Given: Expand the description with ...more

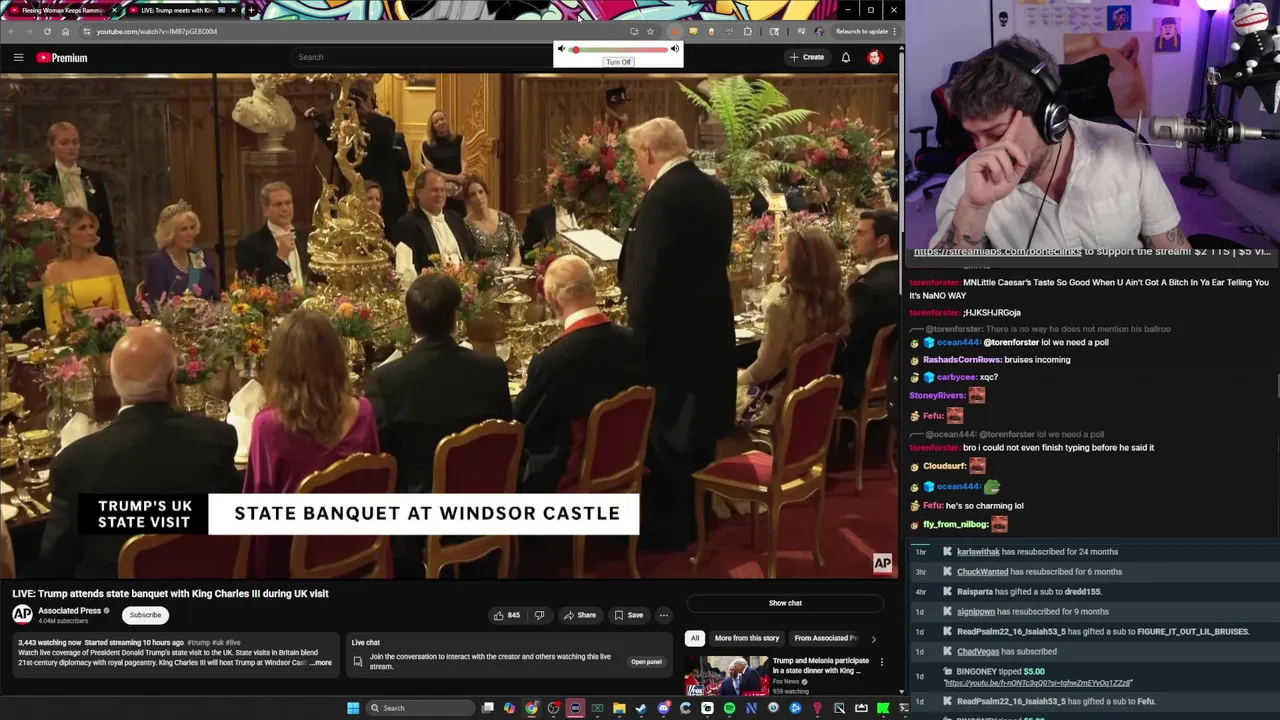Looking at the screenshot, I should click(x=320, y=663).
